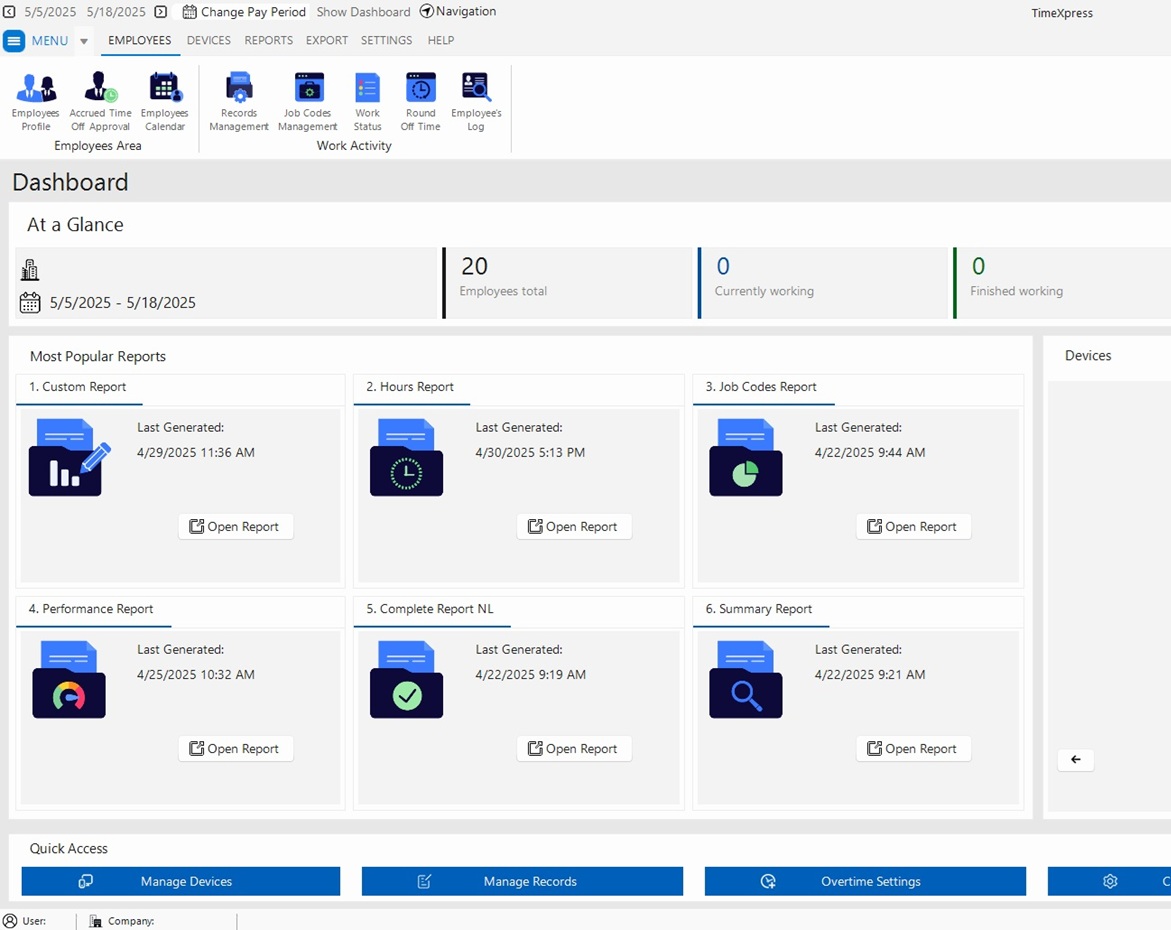1171x930 pixels.
Task: Click the '4/30/2025 5:13 PM' timestamp
Action: click(530, 453)
